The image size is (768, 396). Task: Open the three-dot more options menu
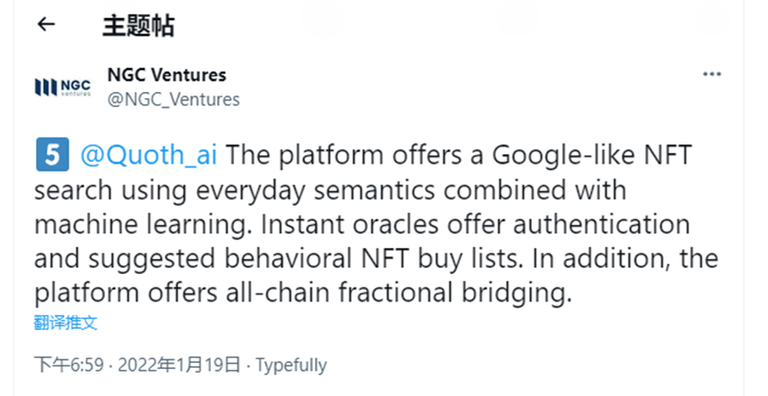pyautogui.click(x=712, y=74)
